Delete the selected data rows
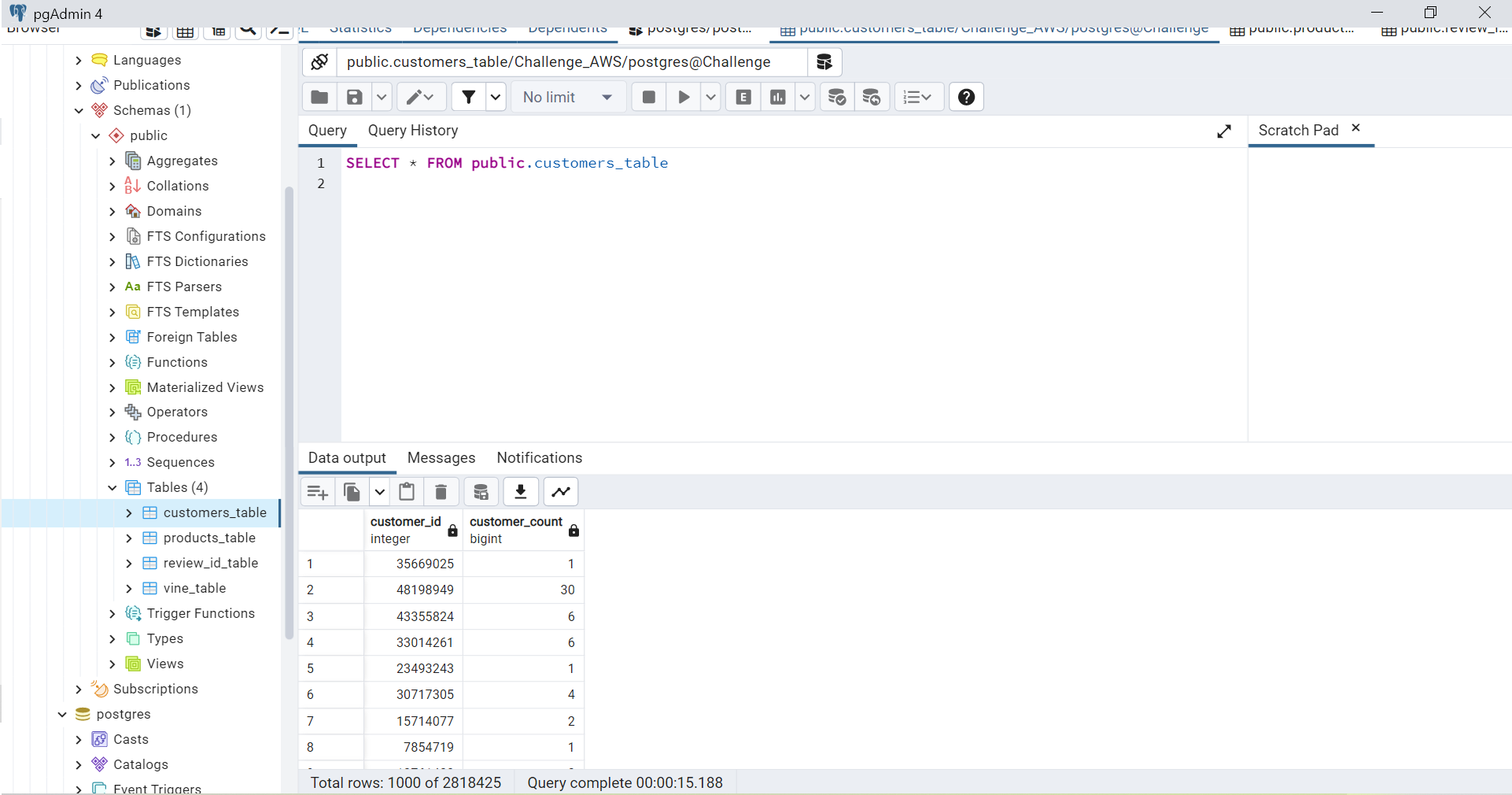Screen dimensions: 1512x795 click(x=441, y=491)
